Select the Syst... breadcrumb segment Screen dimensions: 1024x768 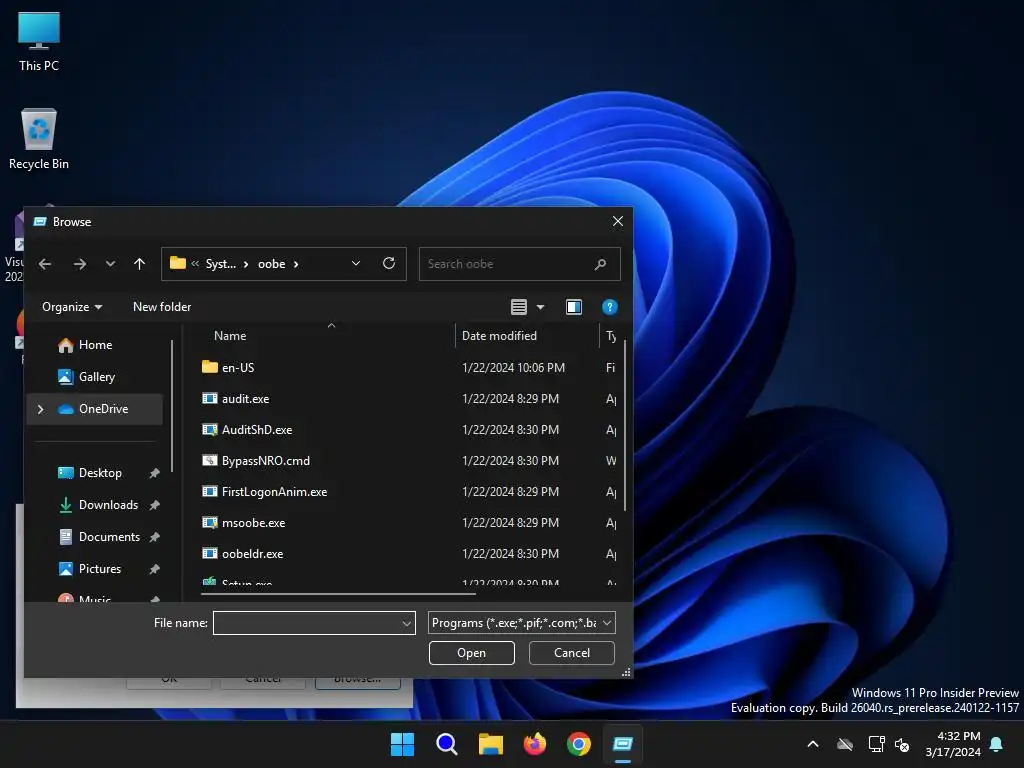point(221,264)
